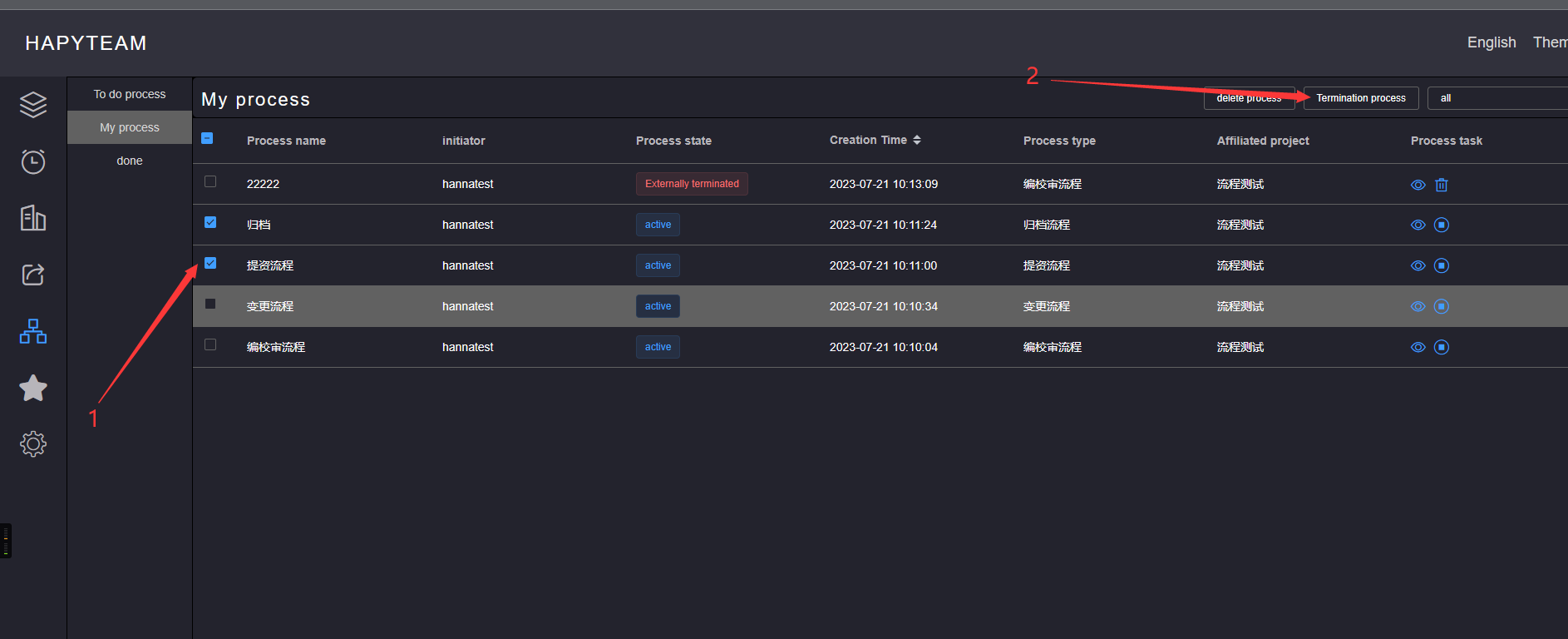View details of the 变更流程 process

coord(1418,306)
